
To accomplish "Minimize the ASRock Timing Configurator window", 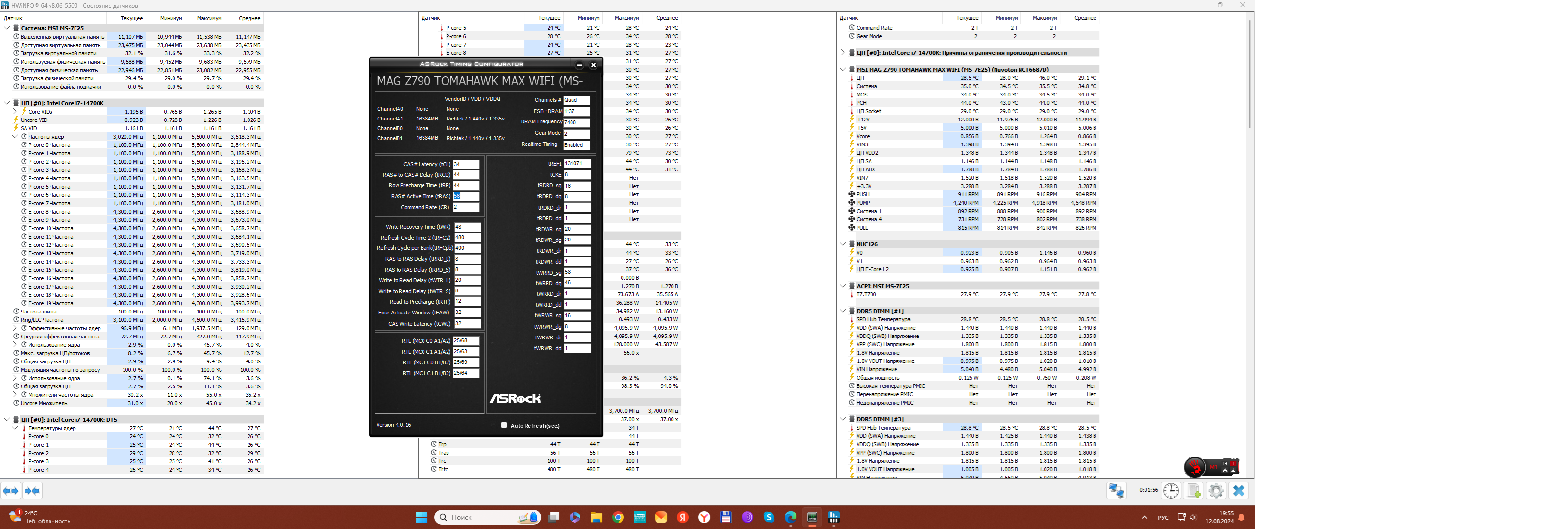I will point(579,65).
